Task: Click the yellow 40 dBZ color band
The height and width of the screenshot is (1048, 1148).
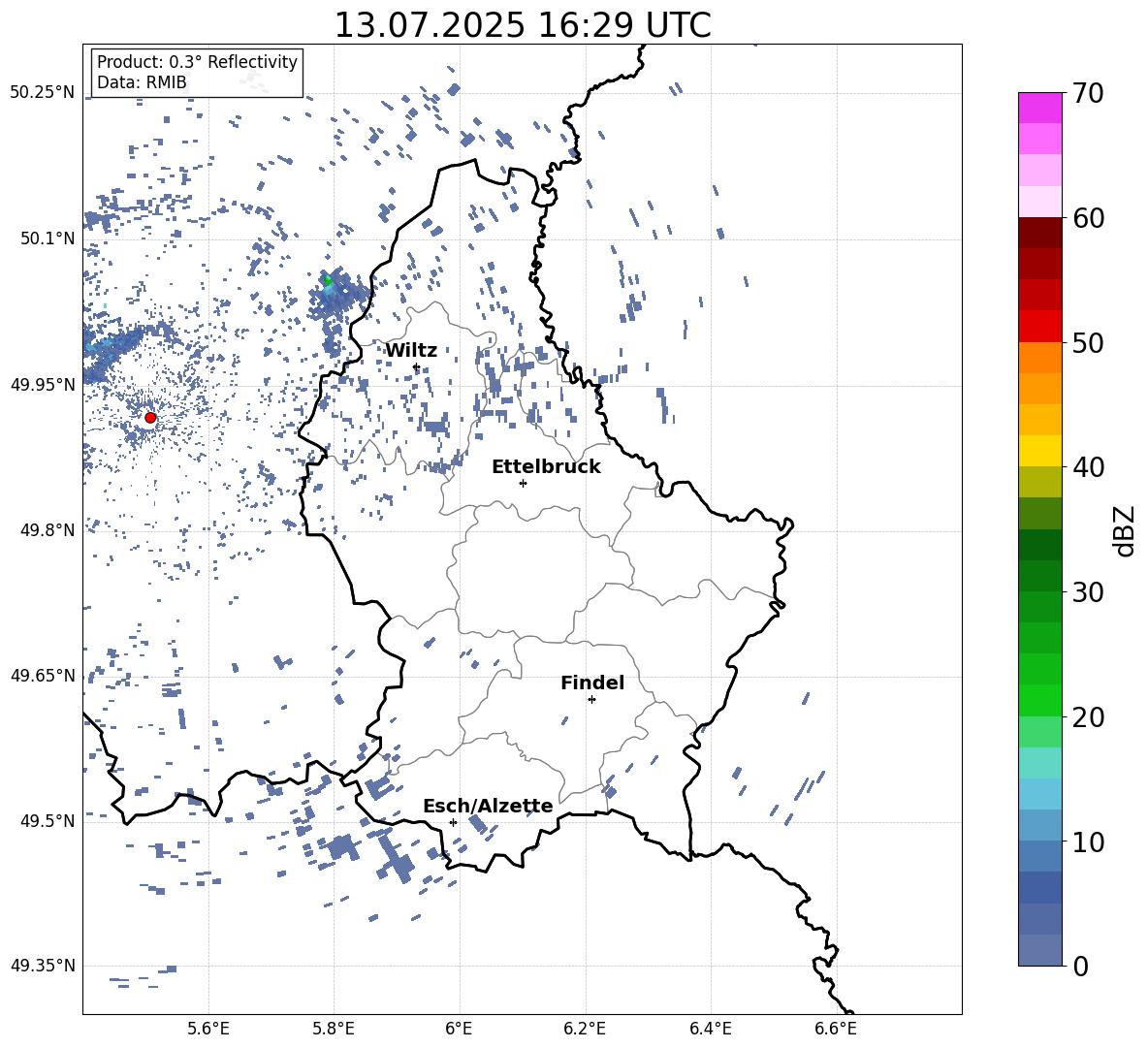Action: [1039, 451]
